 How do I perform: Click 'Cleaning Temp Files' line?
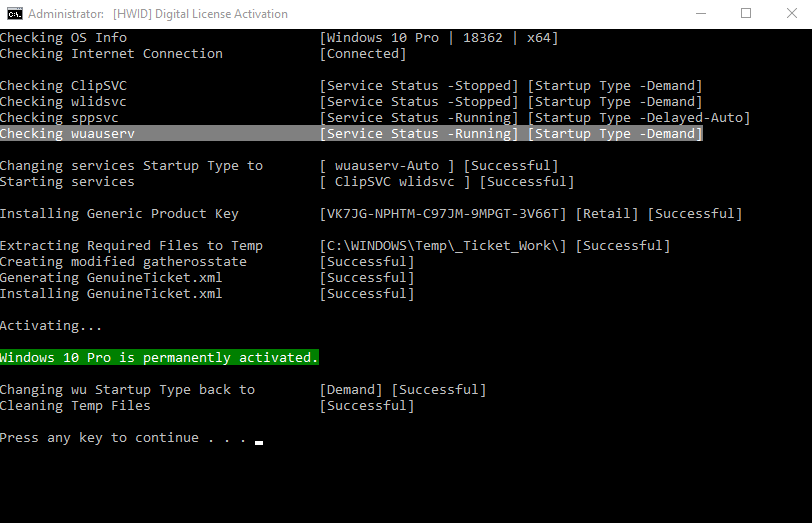(x=75, y=406)
